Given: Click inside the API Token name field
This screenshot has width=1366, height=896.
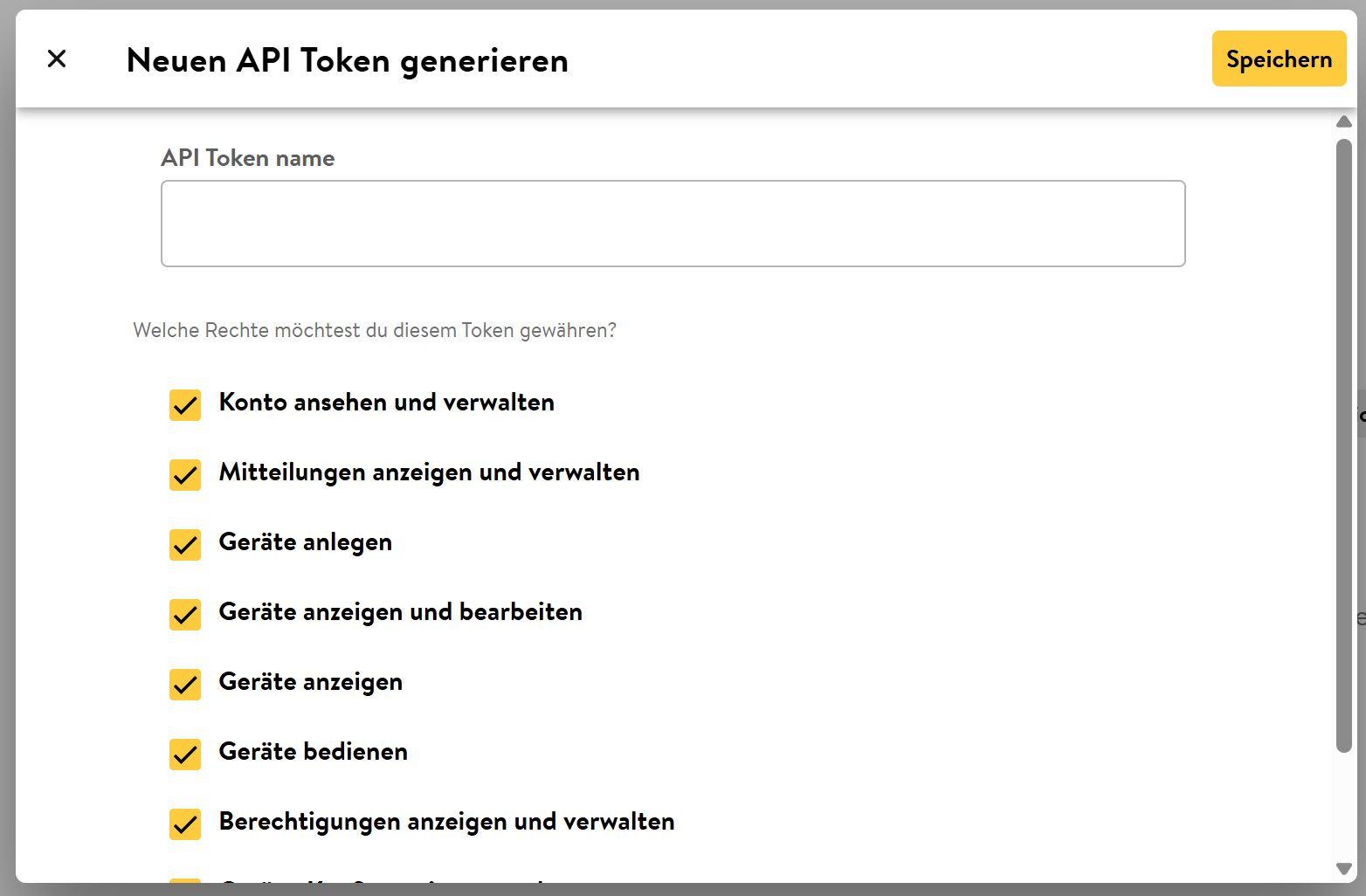Looking at the screenshot, I should click(673, 223).
